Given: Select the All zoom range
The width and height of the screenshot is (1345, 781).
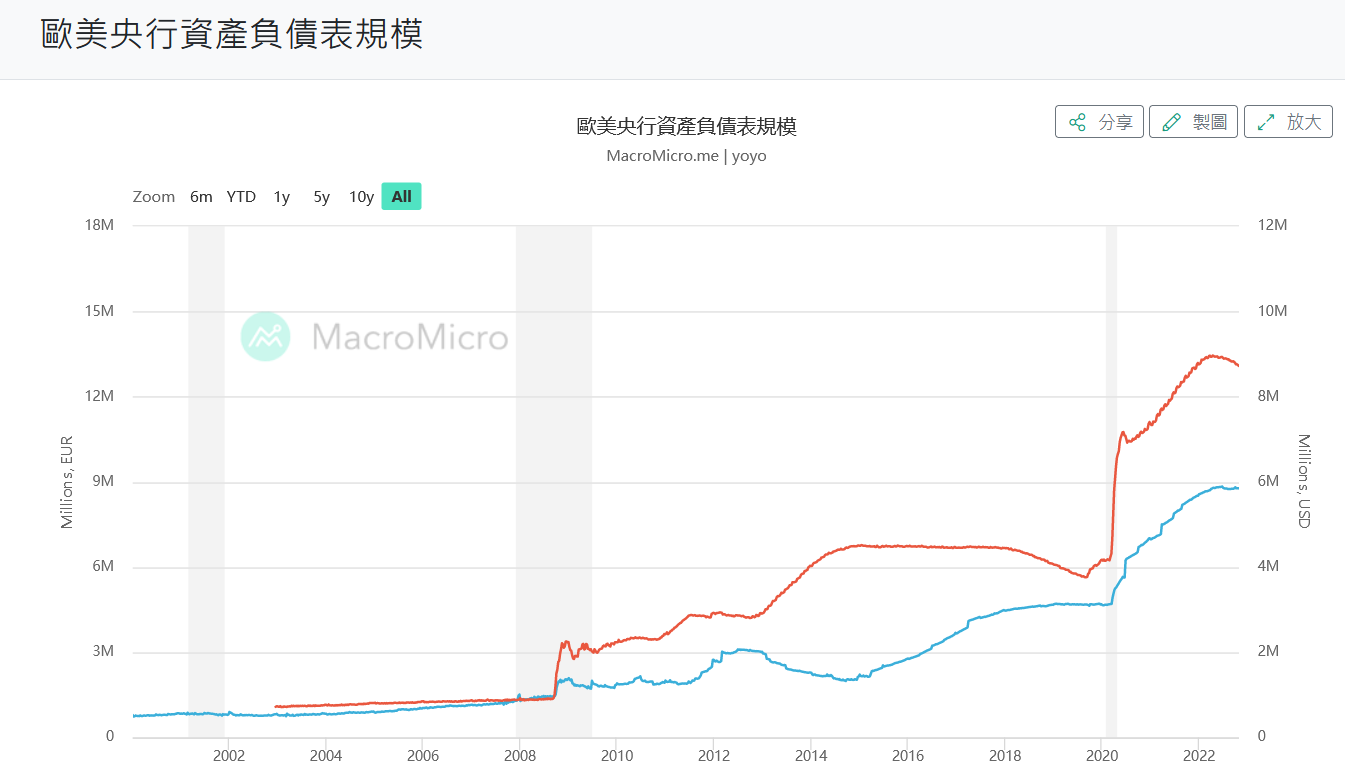Looking at the screenshot, I should pyautogui.click(x=401, y=197).
